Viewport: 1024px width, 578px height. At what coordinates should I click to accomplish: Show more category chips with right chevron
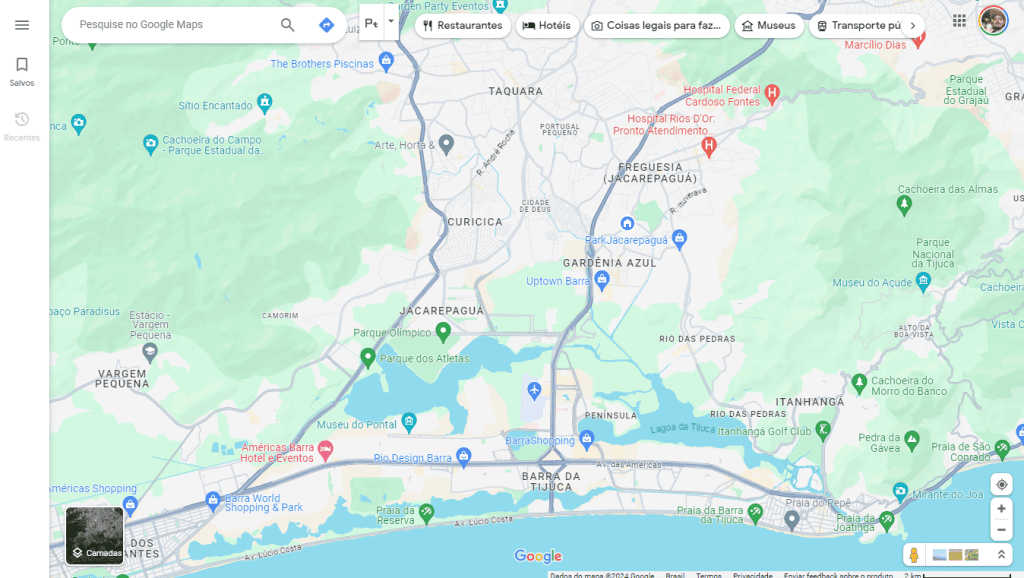[913, 25]
